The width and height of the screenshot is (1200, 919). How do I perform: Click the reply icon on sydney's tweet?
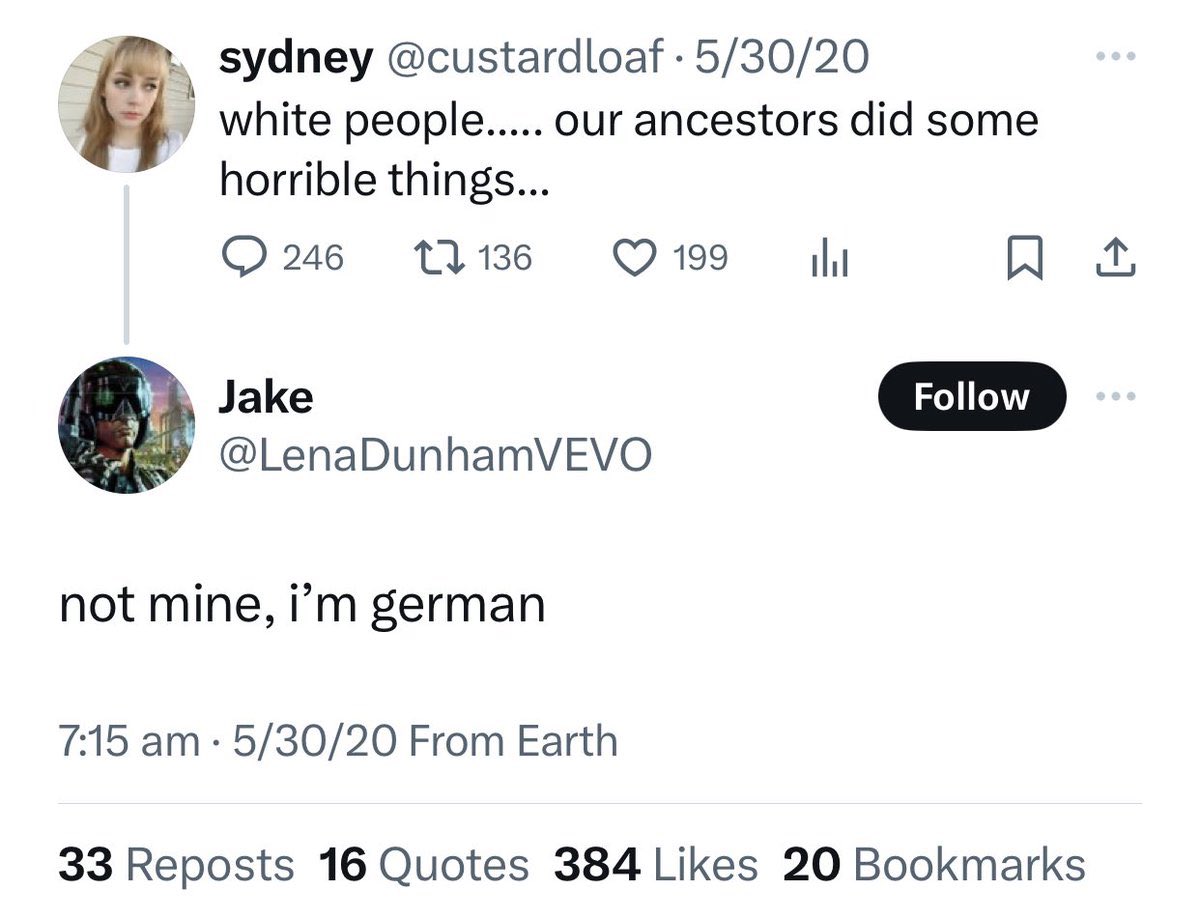[x=242, y=258]
